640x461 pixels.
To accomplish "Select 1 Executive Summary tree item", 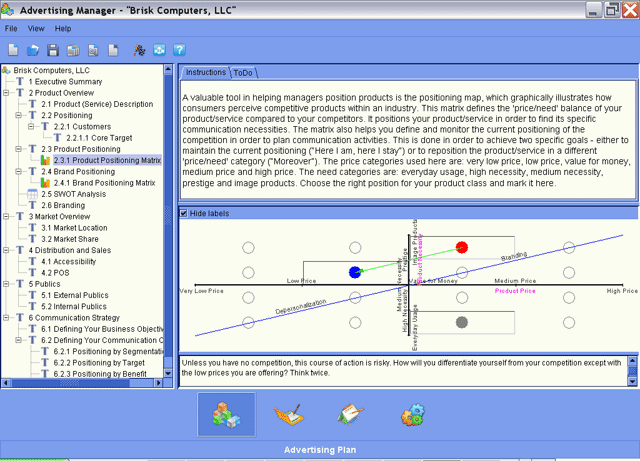I will [x=65, y=81].
